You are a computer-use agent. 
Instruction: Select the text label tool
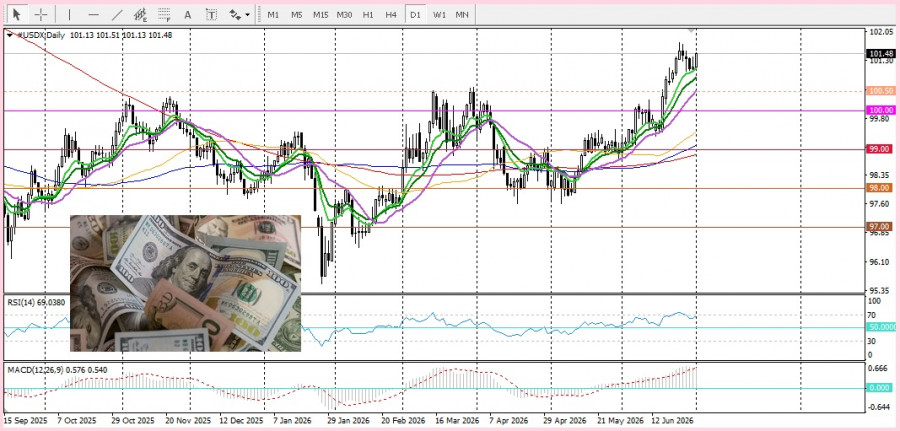pyautogui.click(x=212, y=15)
